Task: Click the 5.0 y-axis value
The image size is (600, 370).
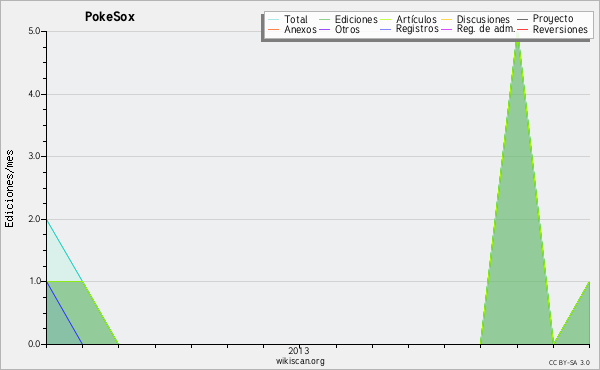Action: point(34,31)
